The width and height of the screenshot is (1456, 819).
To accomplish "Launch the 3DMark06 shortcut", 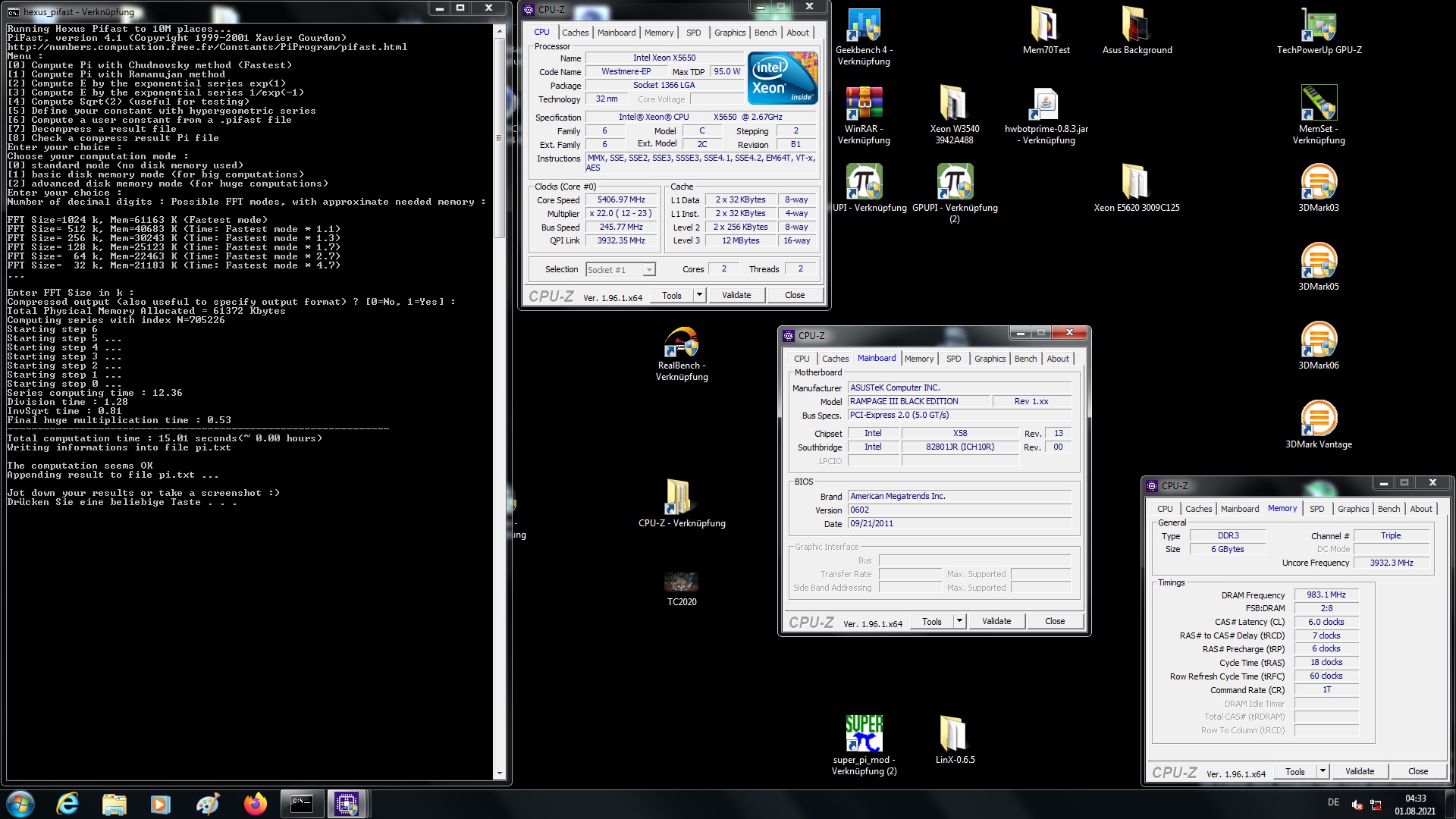I will (x=1319, y=345).
